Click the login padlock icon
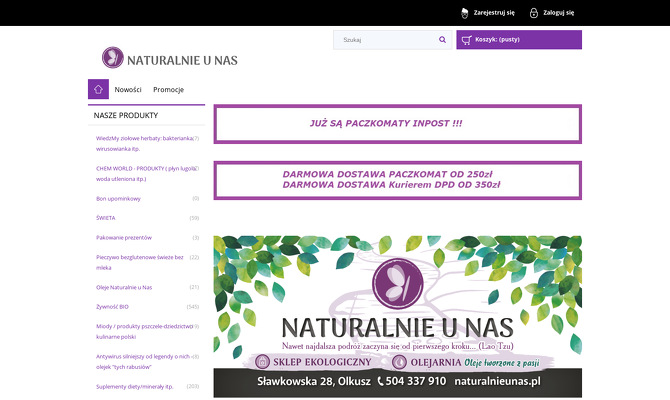This screenshot has width=670, height=400. [x=534, y=13]
